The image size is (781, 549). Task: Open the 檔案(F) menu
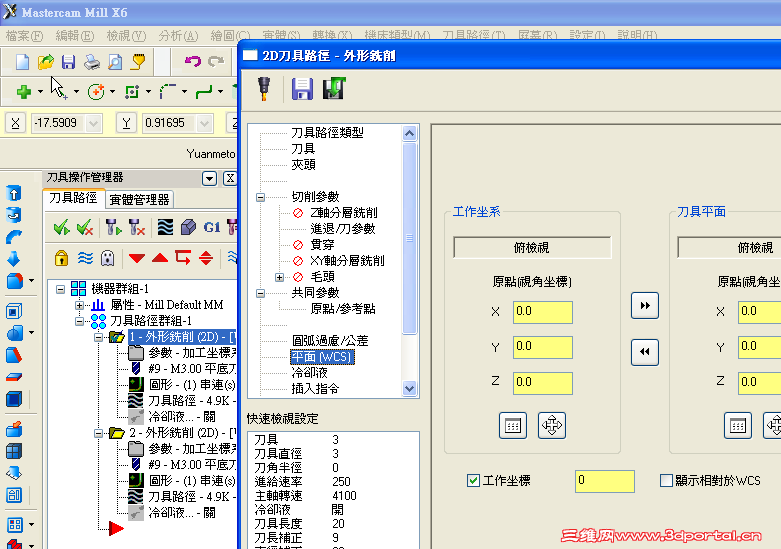point(24,36)
